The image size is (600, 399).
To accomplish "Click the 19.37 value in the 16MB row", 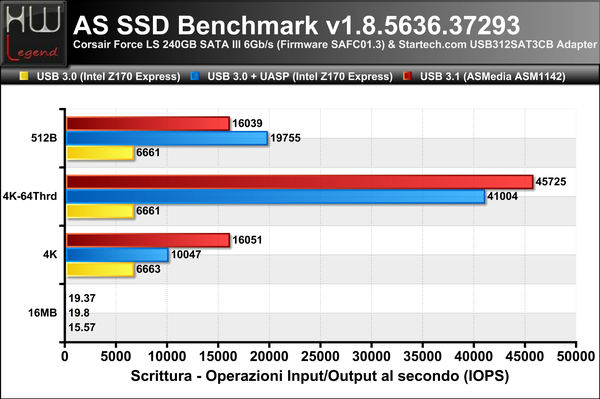I will click(82, 298).
